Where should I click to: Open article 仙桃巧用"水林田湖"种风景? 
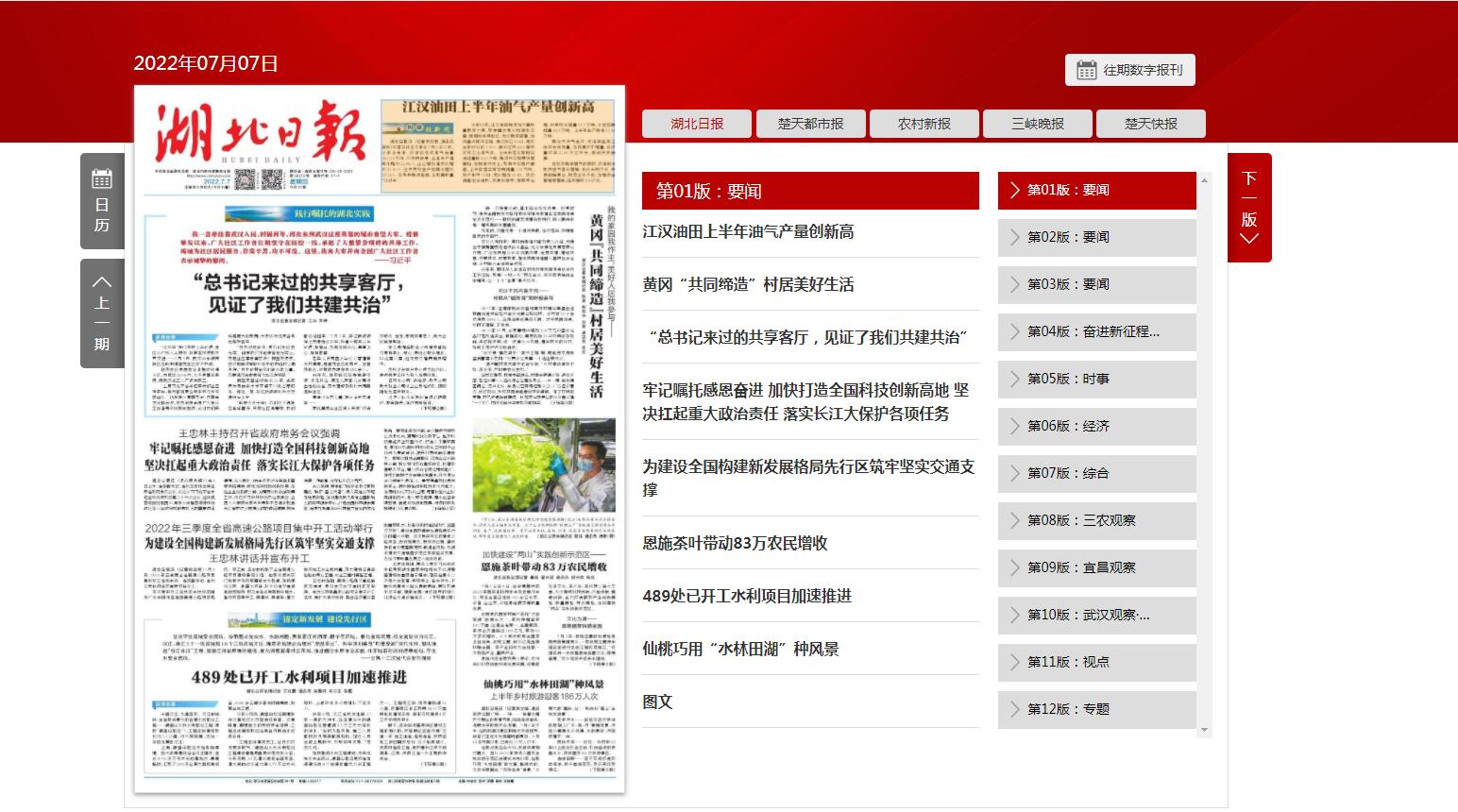(740, 649)
